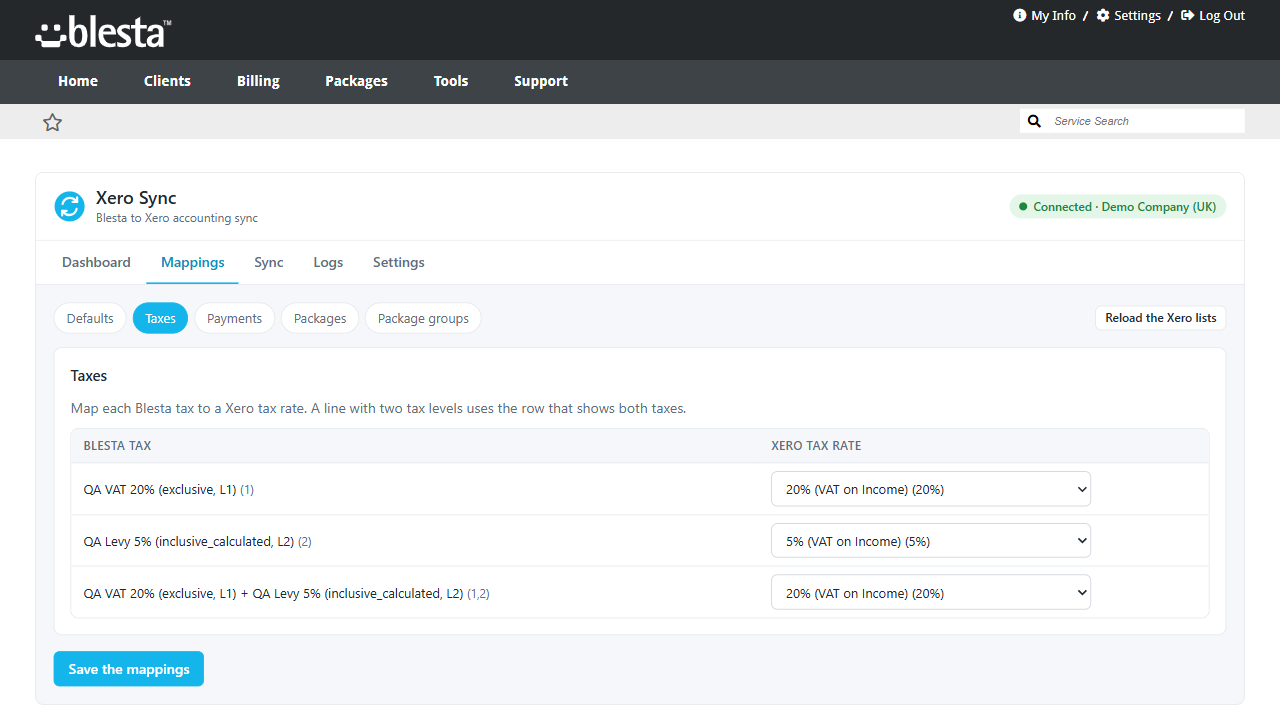Open the Home menu

click(x=78, y=81)
